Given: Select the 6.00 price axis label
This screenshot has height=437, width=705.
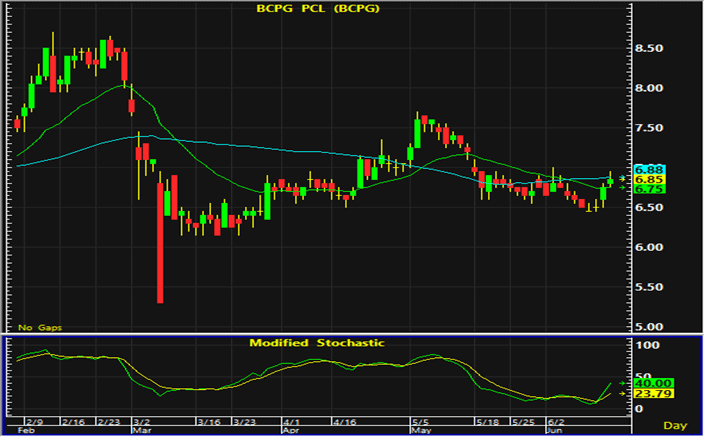Looking at the screenshot, I should coord(649,247).
